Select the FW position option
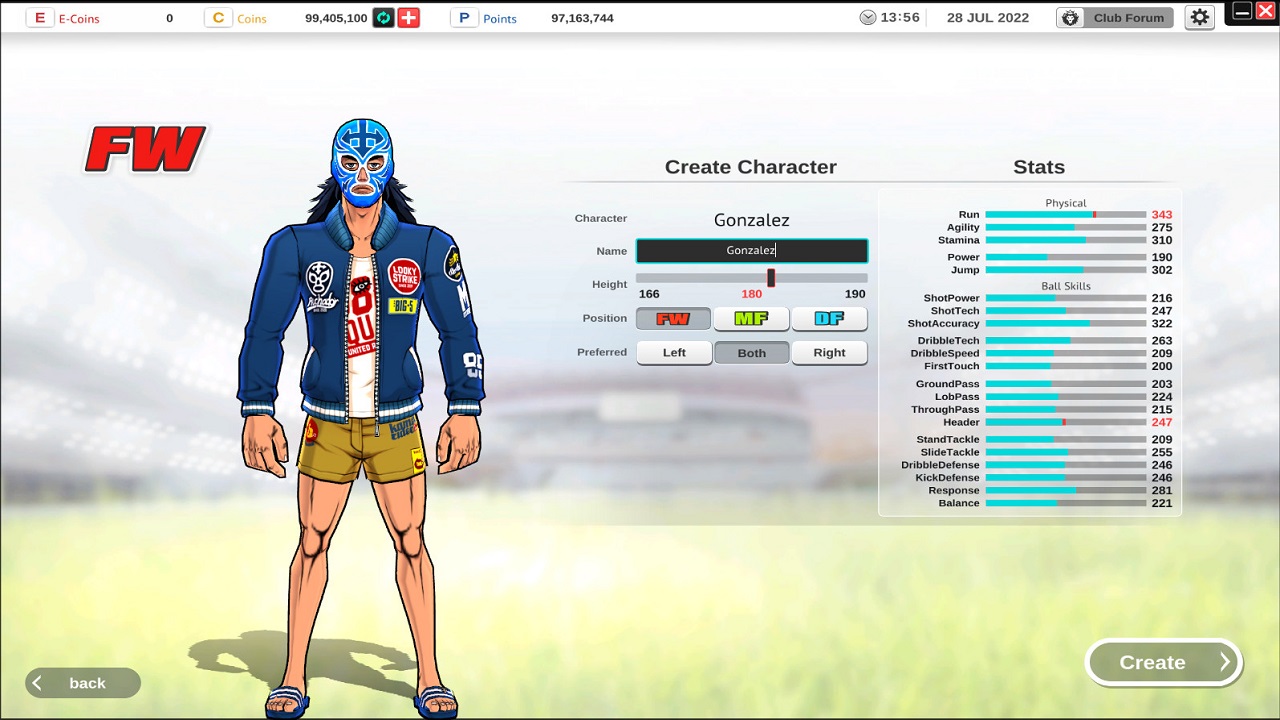Screen dimensions: 1280x720 click(673, 319)
